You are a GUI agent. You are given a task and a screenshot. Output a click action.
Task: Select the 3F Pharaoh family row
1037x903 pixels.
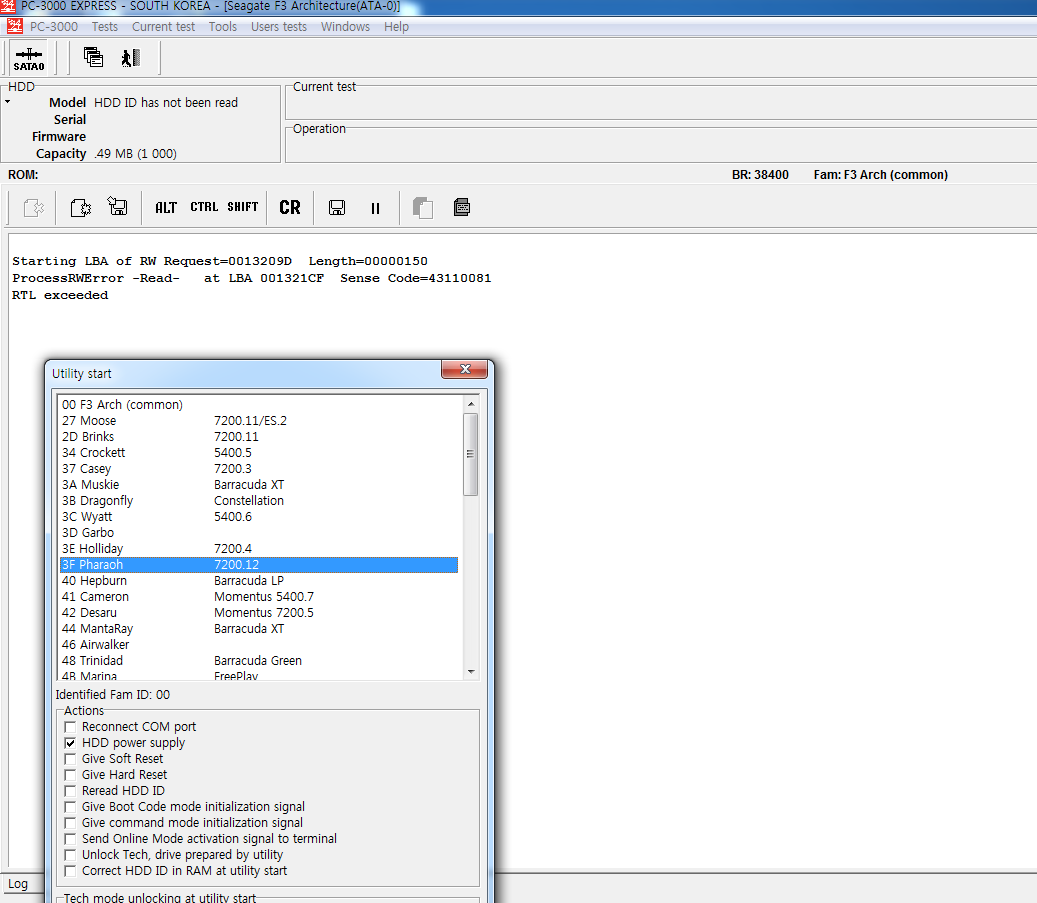pyautogui.click(x=259, y=564)
